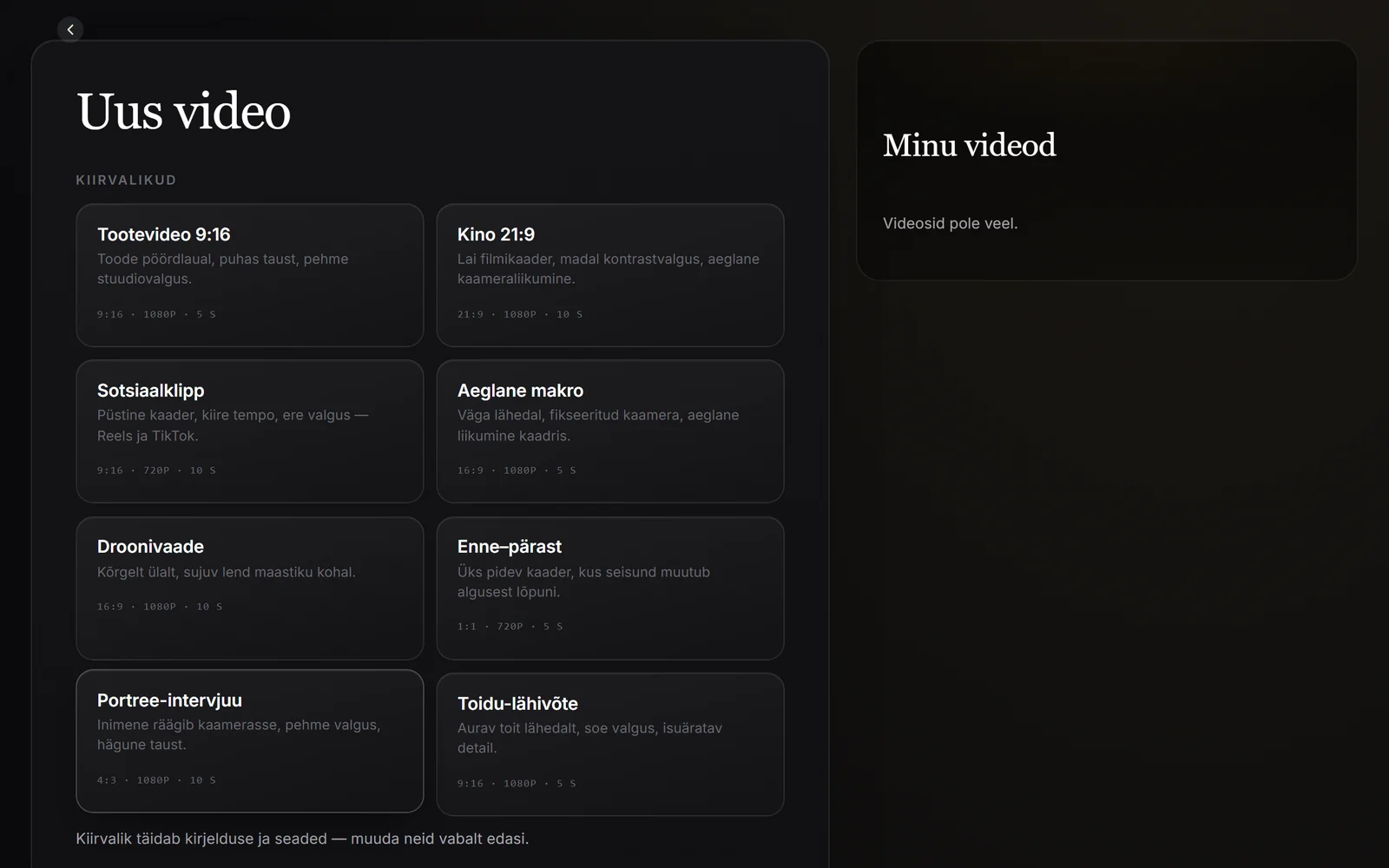Click the '1:1 · 720P · 5 S' specs
This screenshot has height=868, width=1389.
coord(510,627)
